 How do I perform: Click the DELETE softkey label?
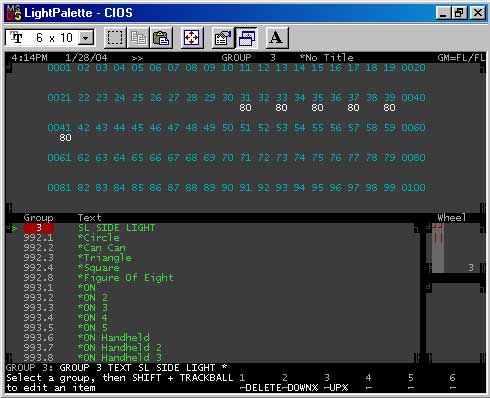pos(263,388)
